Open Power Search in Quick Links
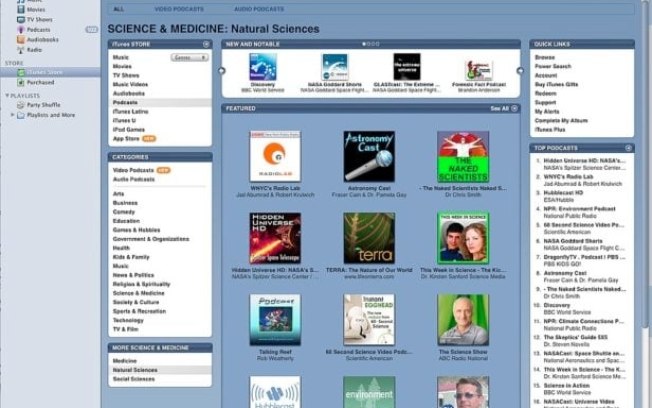This screenshot has height=408, width=652. pos(553,67)
